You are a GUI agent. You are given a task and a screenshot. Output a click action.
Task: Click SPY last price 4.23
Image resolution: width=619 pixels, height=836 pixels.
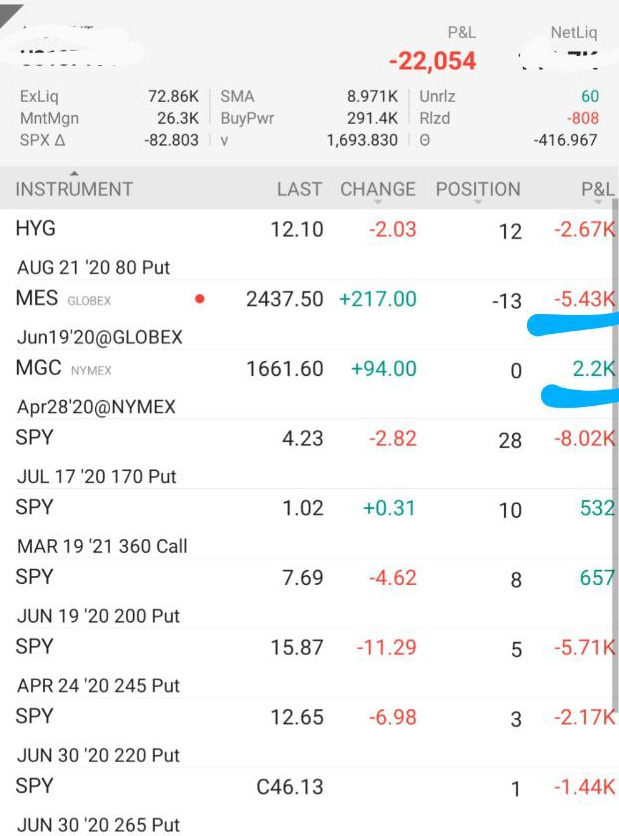pyautogui.click(x=302, y=439)
